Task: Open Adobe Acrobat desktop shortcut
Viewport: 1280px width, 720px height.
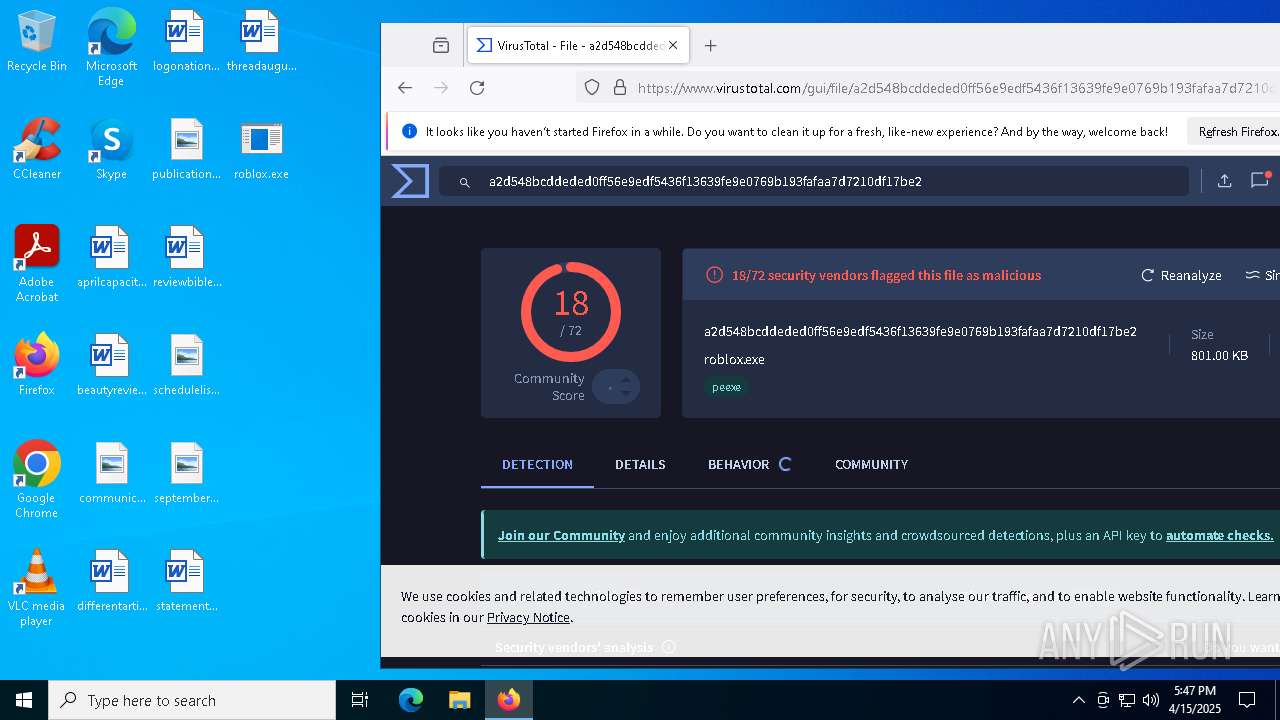Action: click(x=37, y=264)
